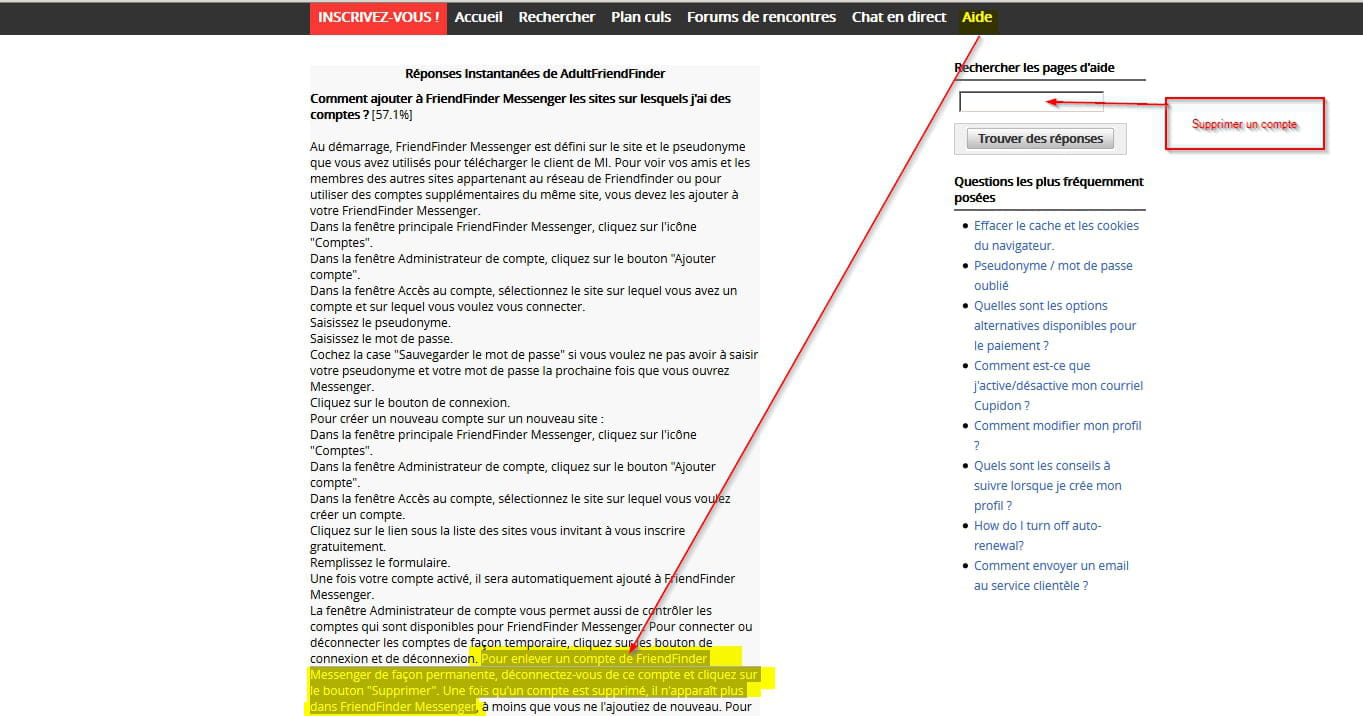Click the red Supprimer un compte annotation box
1363x716 pixels.
1244,124
